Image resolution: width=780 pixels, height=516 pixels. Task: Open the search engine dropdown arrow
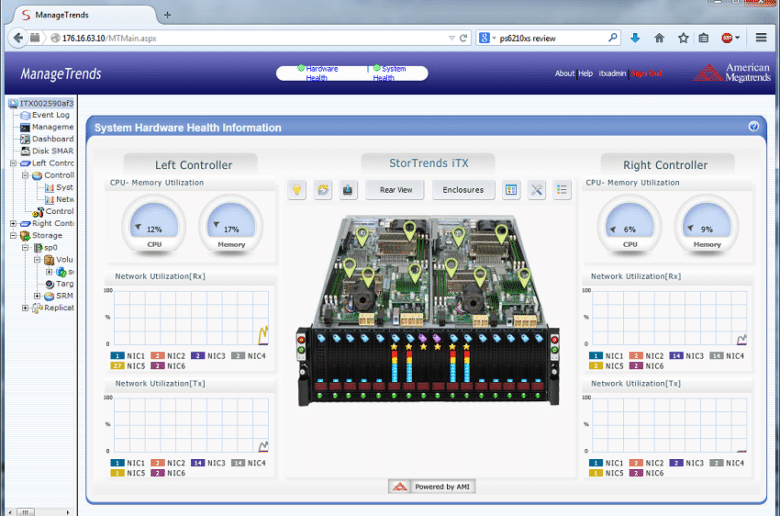point(494,38)
